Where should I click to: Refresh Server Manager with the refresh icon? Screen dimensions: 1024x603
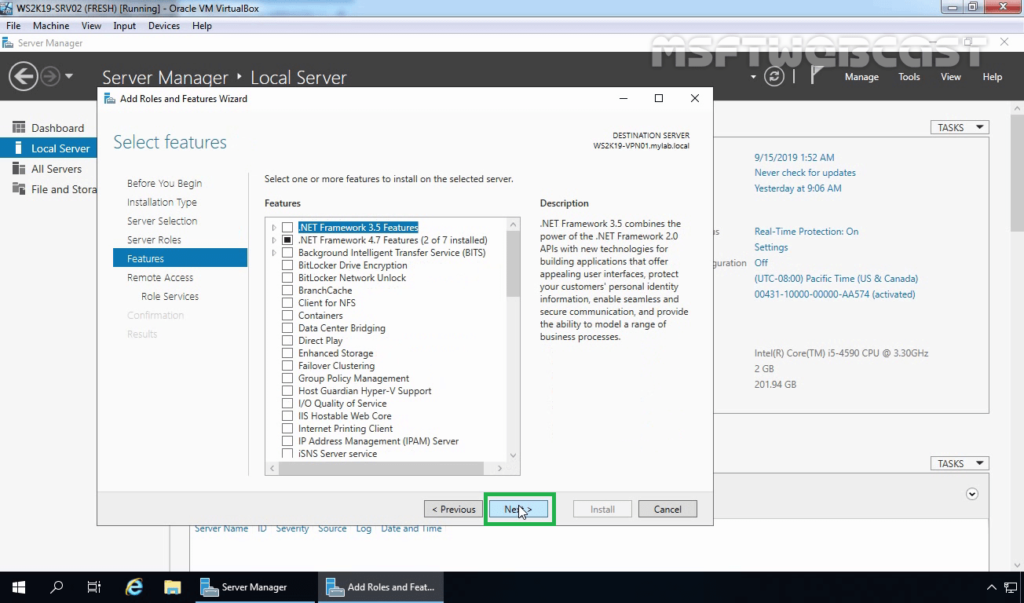point(774,76)
